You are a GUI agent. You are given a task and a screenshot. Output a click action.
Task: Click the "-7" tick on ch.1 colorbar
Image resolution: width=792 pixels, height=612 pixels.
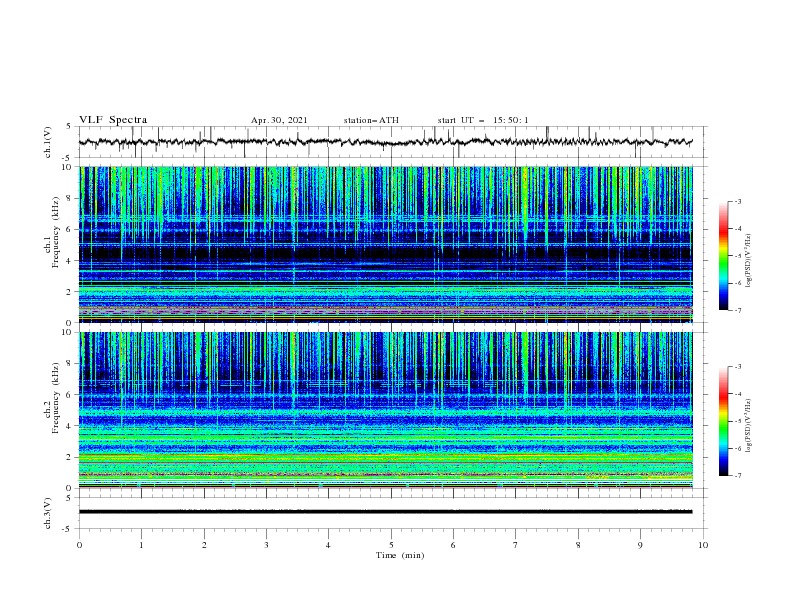(x=738, y=310)
